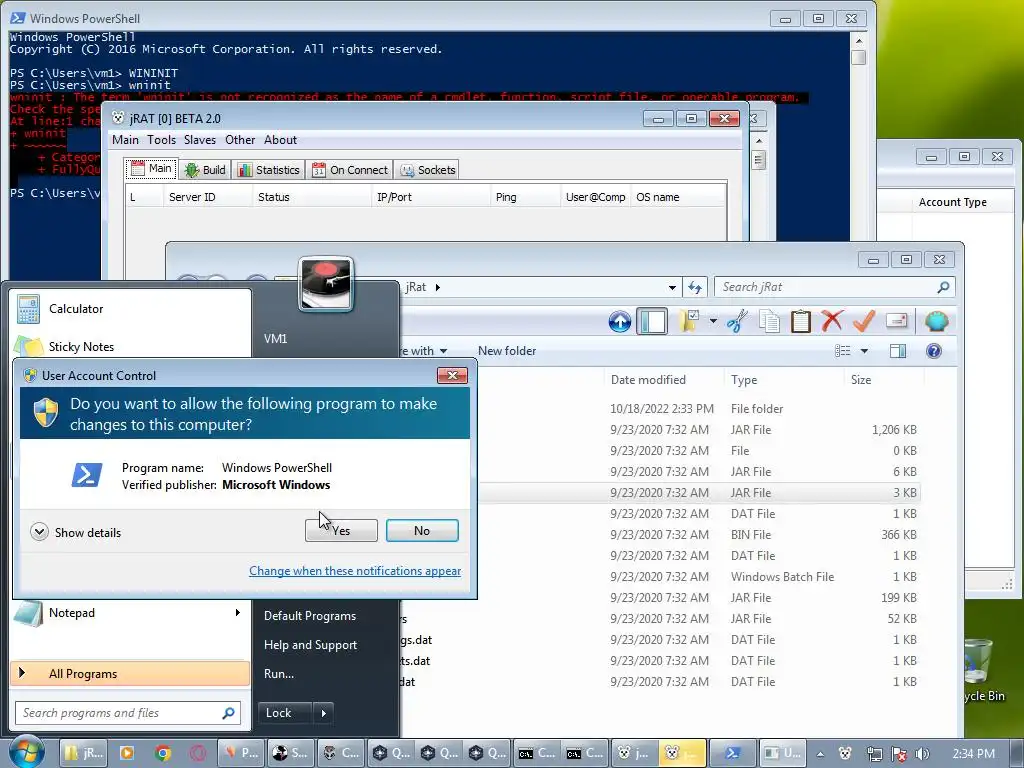
Task: Launch Calculator from Start menu
Action: pos(130,308)
